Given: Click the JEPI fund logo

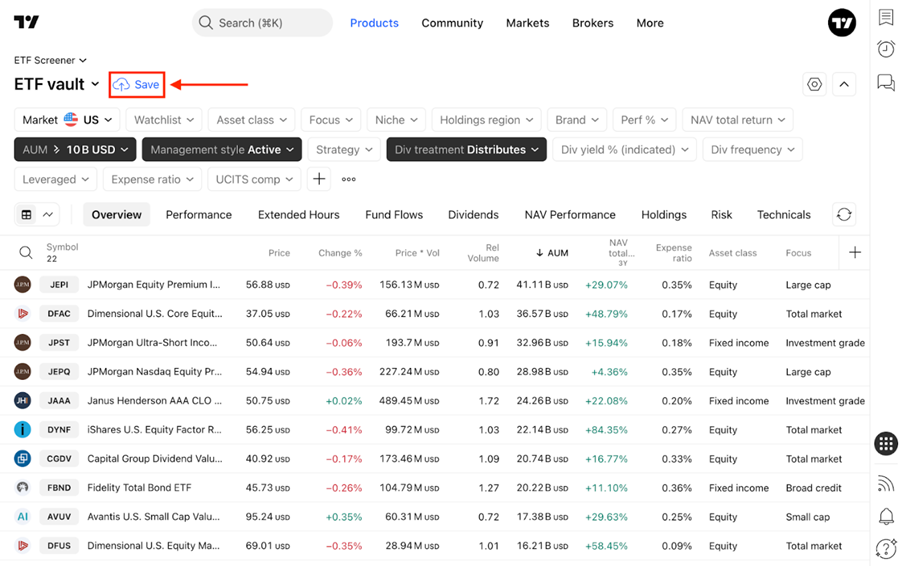Looking at the screenshot, I should 22,284.
